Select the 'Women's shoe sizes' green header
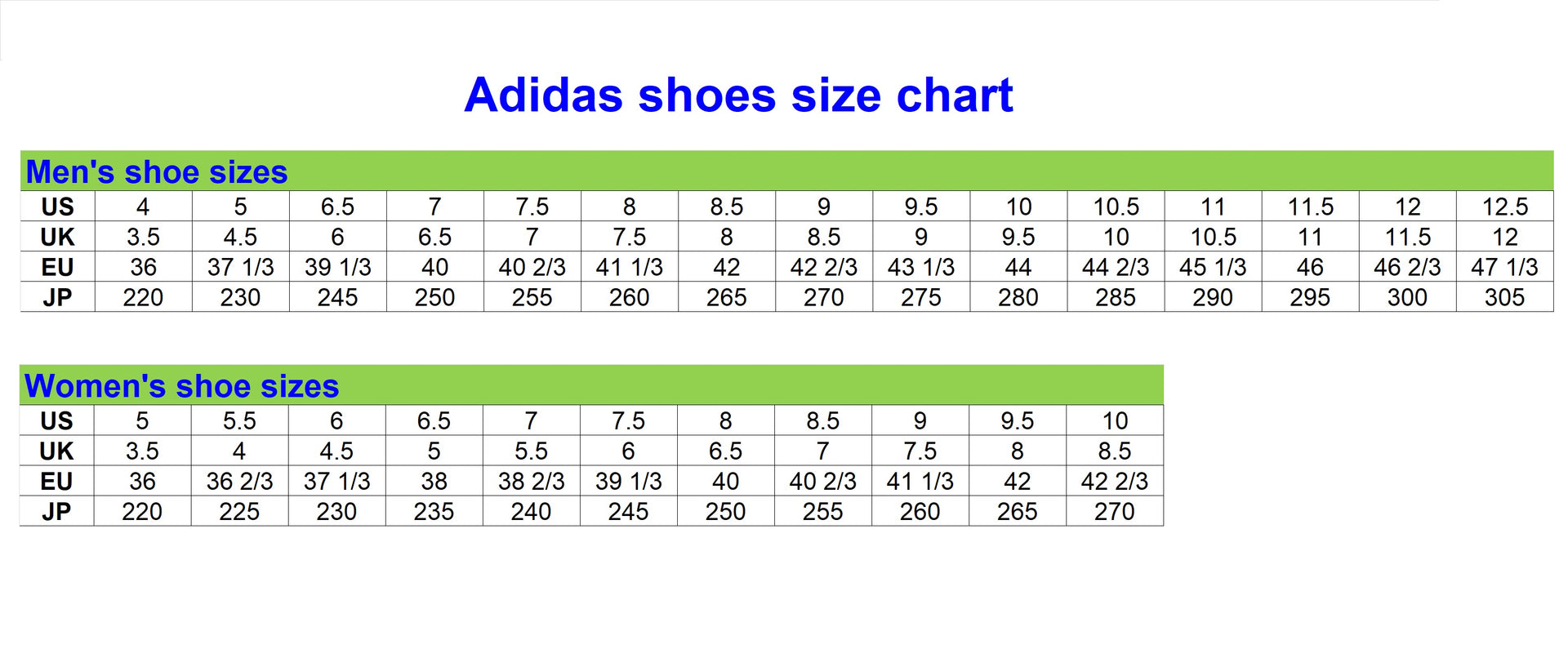1568x649 pixels. 181,386
